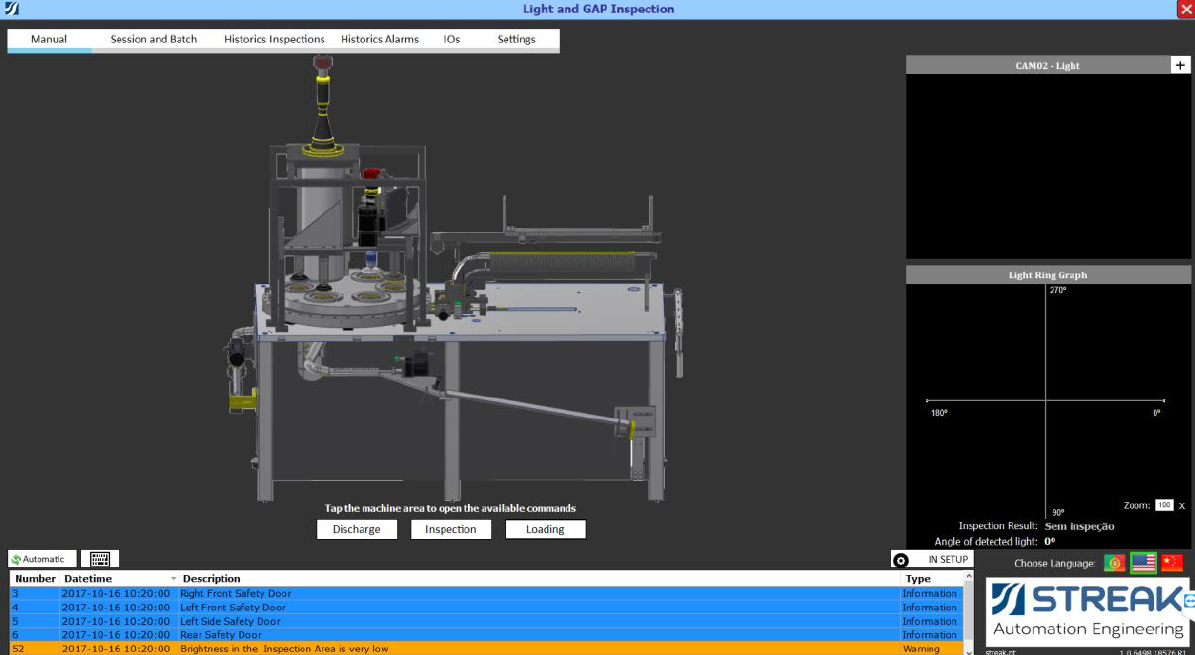This screenshot has height=655, width=1195.
Task: Open the on-screen keyboard icon
Action: click(99, 559)
